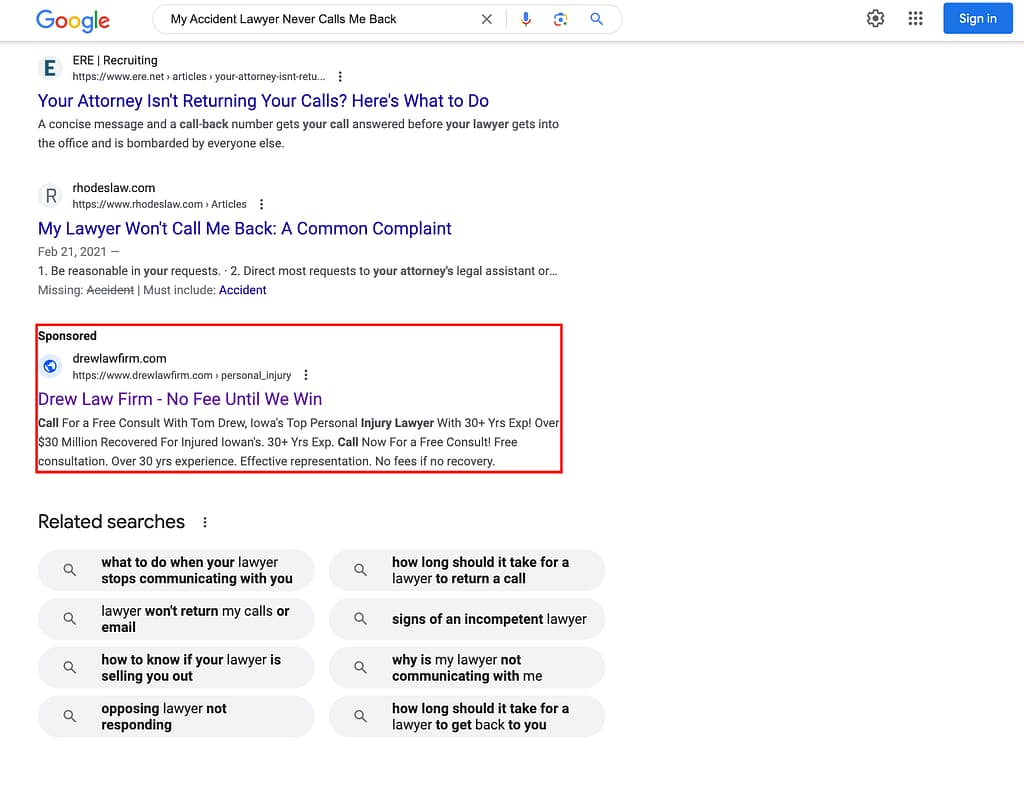Open 'Your Attorney Isn't Returning Your Calls' link
This screenshot has width=1024, height=802.
click(x=263, y=101)
